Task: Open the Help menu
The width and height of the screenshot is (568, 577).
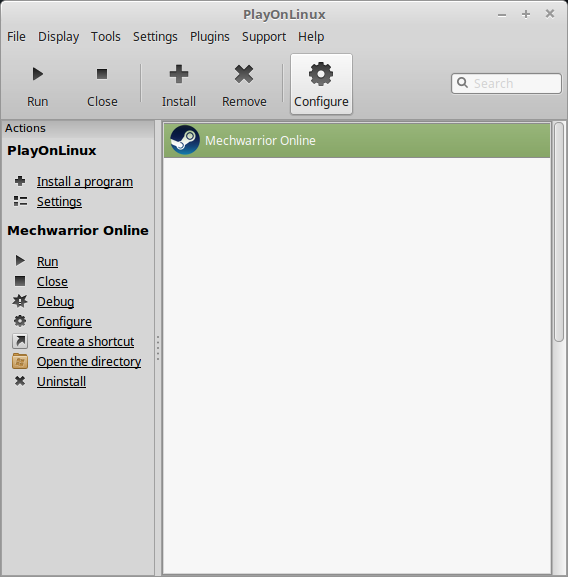Action: (x=311, y=37)
